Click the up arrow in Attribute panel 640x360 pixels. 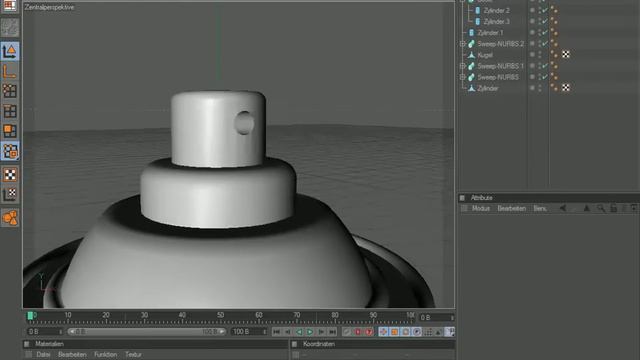pos(587,208)
